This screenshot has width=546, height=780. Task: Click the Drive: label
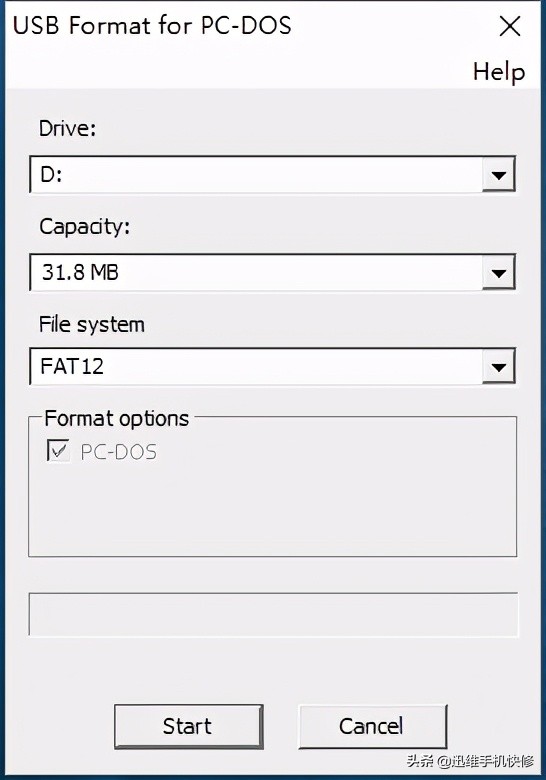[67, 128]
